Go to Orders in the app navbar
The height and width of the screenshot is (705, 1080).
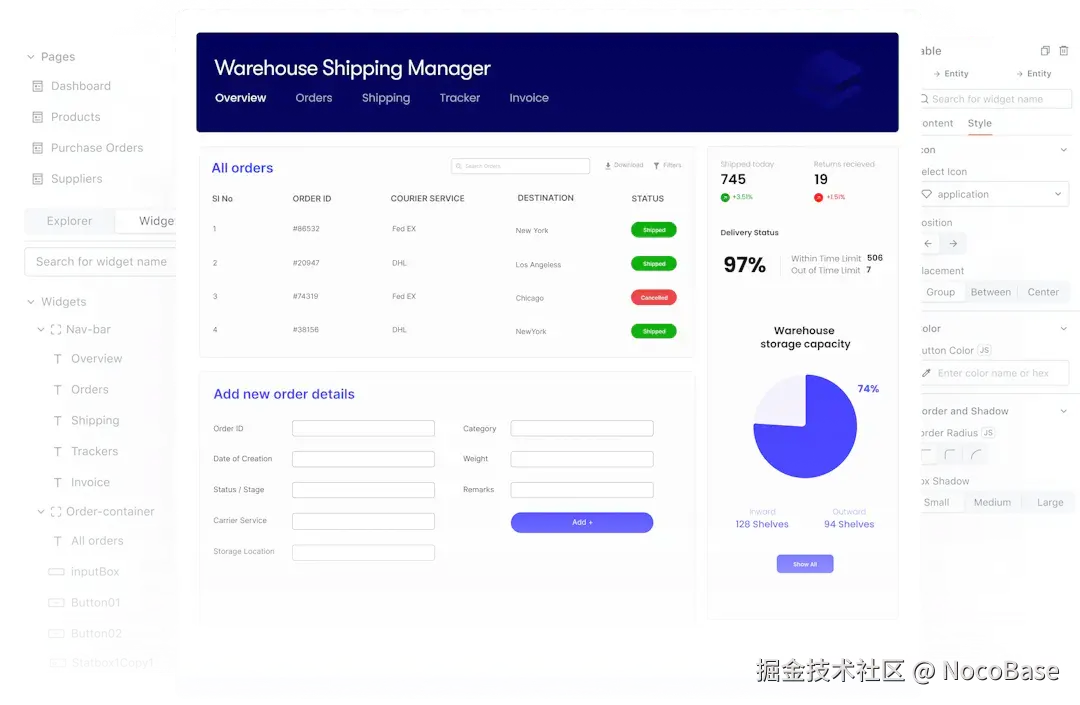314,98
